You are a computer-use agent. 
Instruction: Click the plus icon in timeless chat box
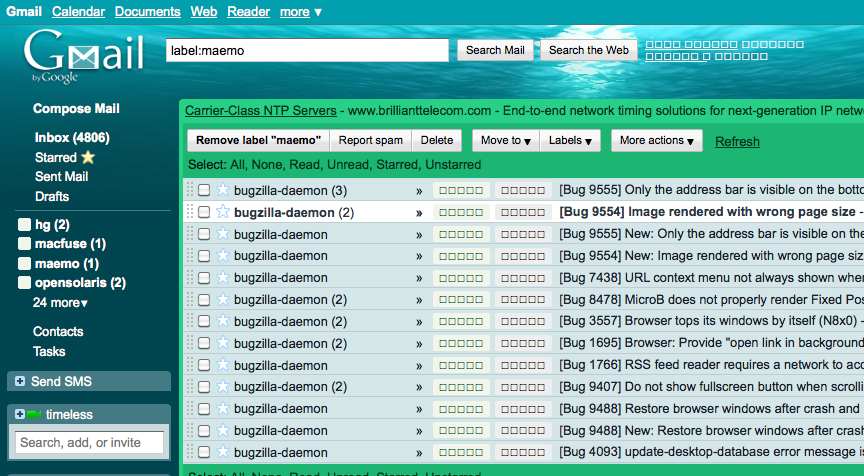tap(19, 414)
